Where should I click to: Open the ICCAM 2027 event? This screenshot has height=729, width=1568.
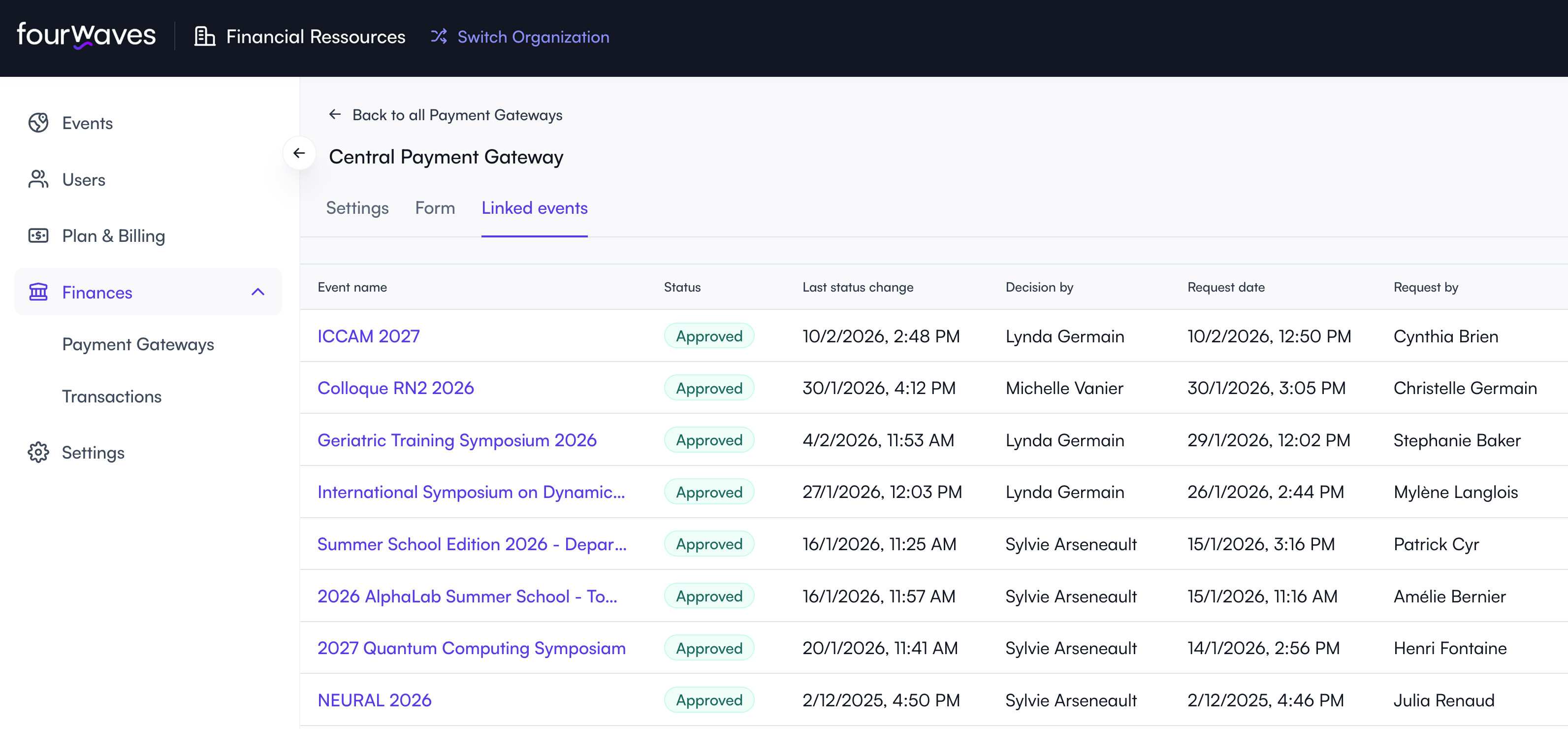pyautogui.click(x=369, y=335)
